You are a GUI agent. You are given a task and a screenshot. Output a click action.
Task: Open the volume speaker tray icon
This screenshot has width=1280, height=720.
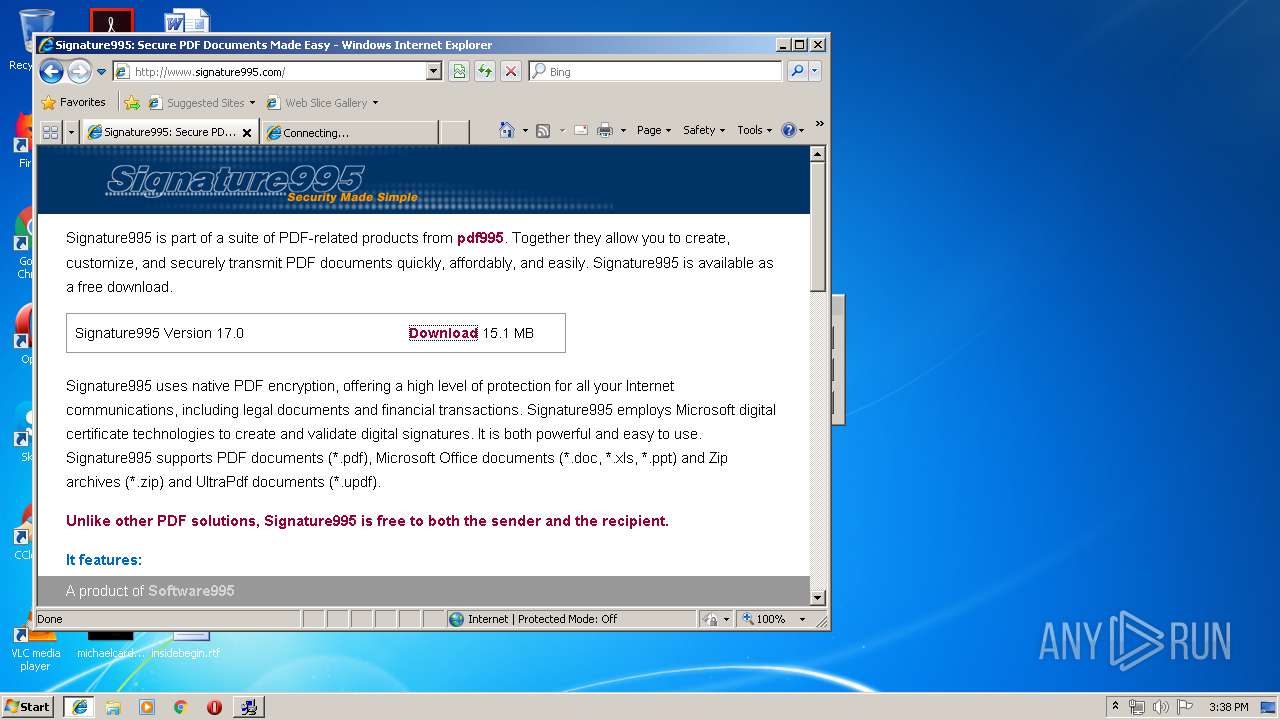click(1160, 707)
